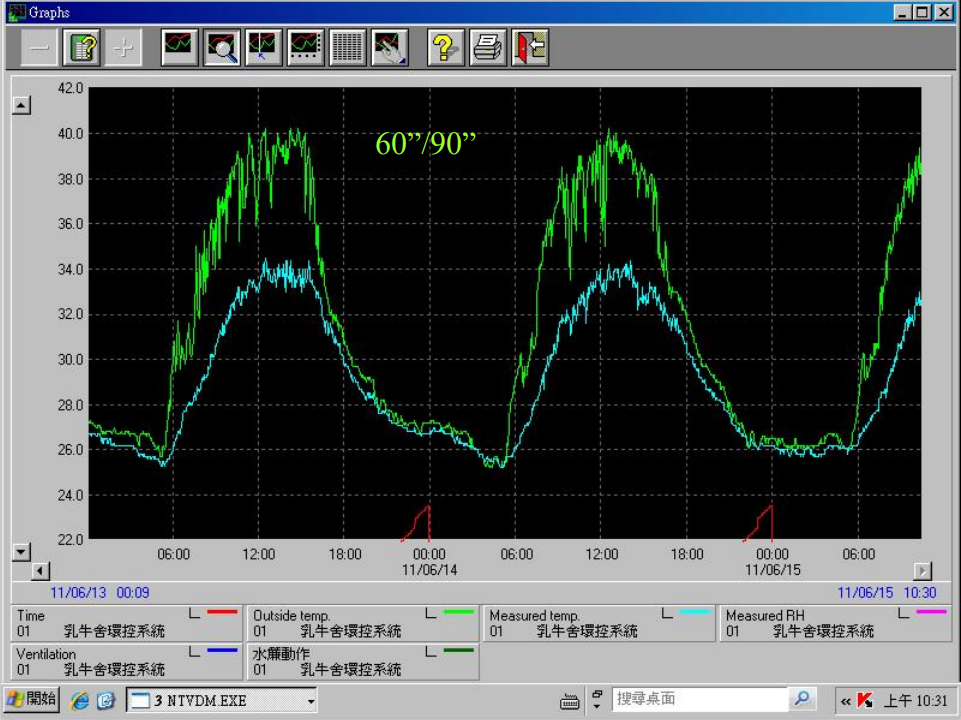Print the graph using printer icon
The width and height of the screenshot is (961, 720).
488,47
